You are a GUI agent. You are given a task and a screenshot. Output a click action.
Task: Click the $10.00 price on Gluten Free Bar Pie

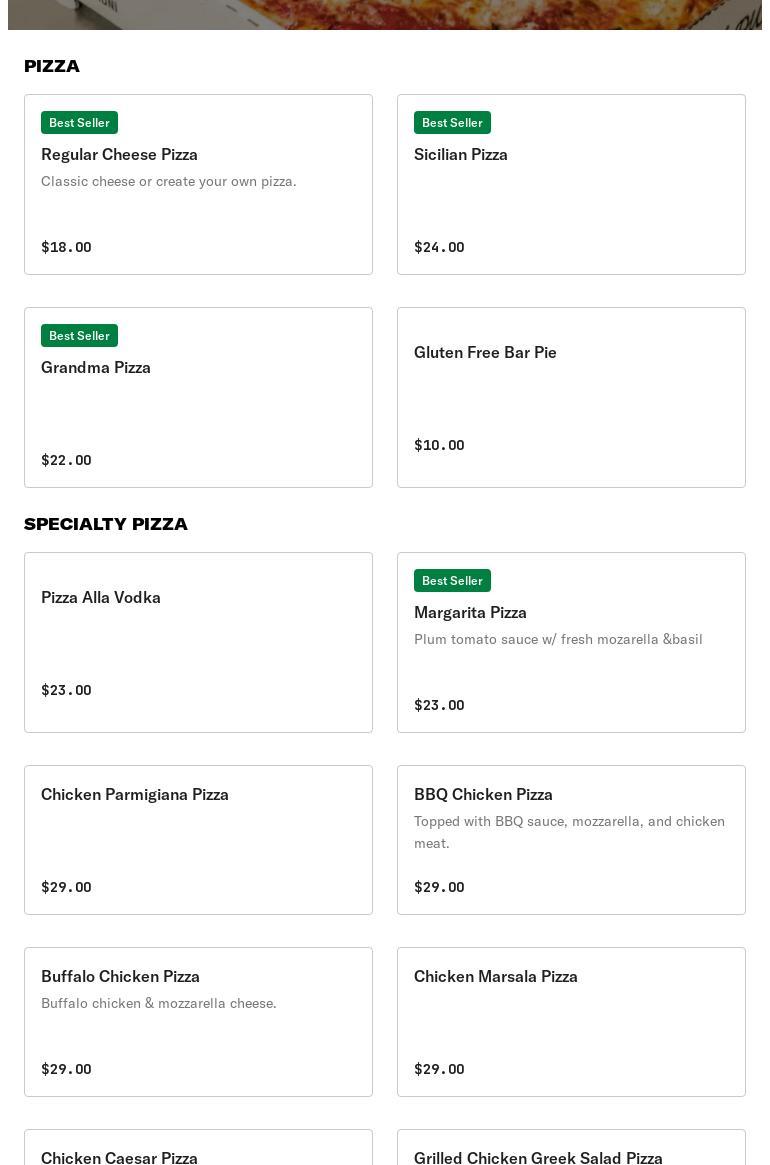click(x=439, y=445)
